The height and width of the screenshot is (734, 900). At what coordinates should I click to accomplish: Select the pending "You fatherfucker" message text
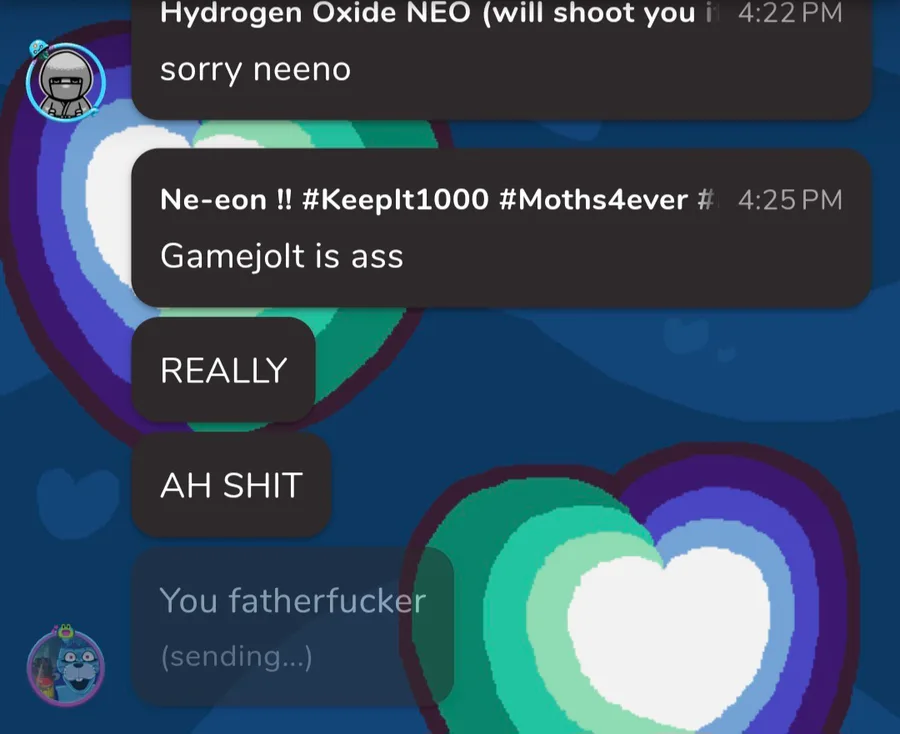293,600
